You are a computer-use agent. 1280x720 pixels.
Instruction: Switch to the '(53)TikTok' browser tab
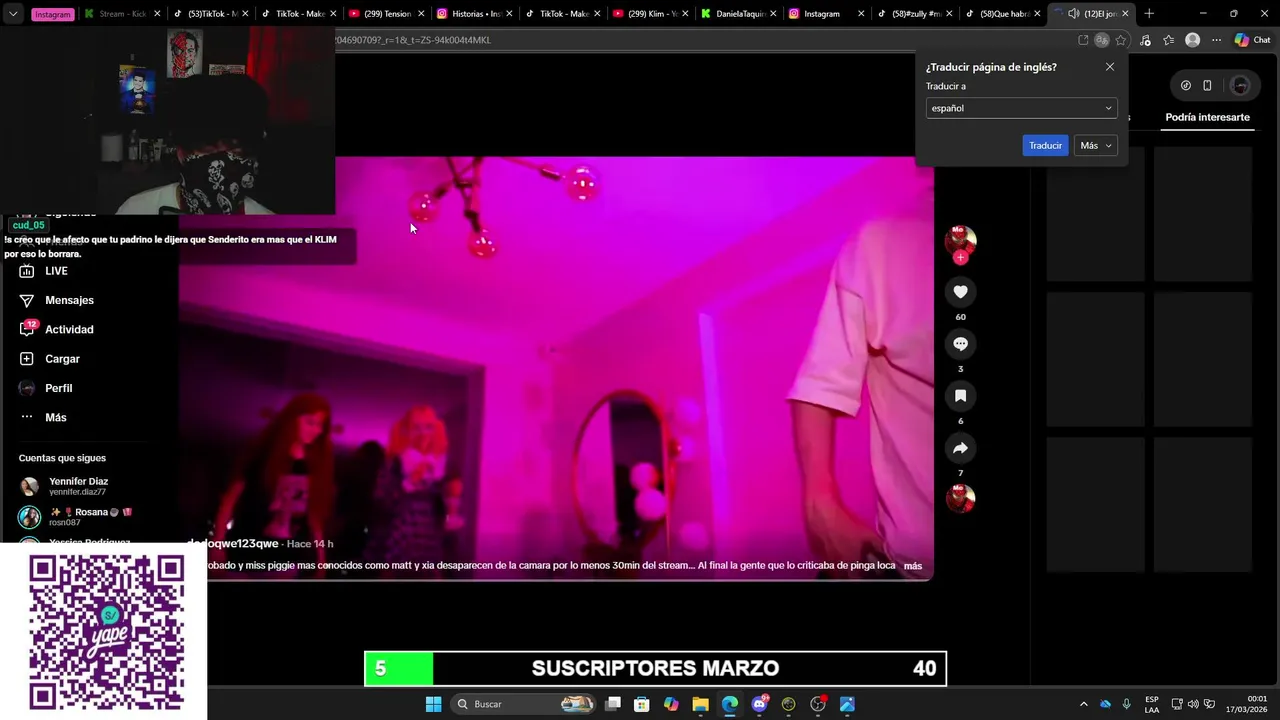click(x=209, y=14)
